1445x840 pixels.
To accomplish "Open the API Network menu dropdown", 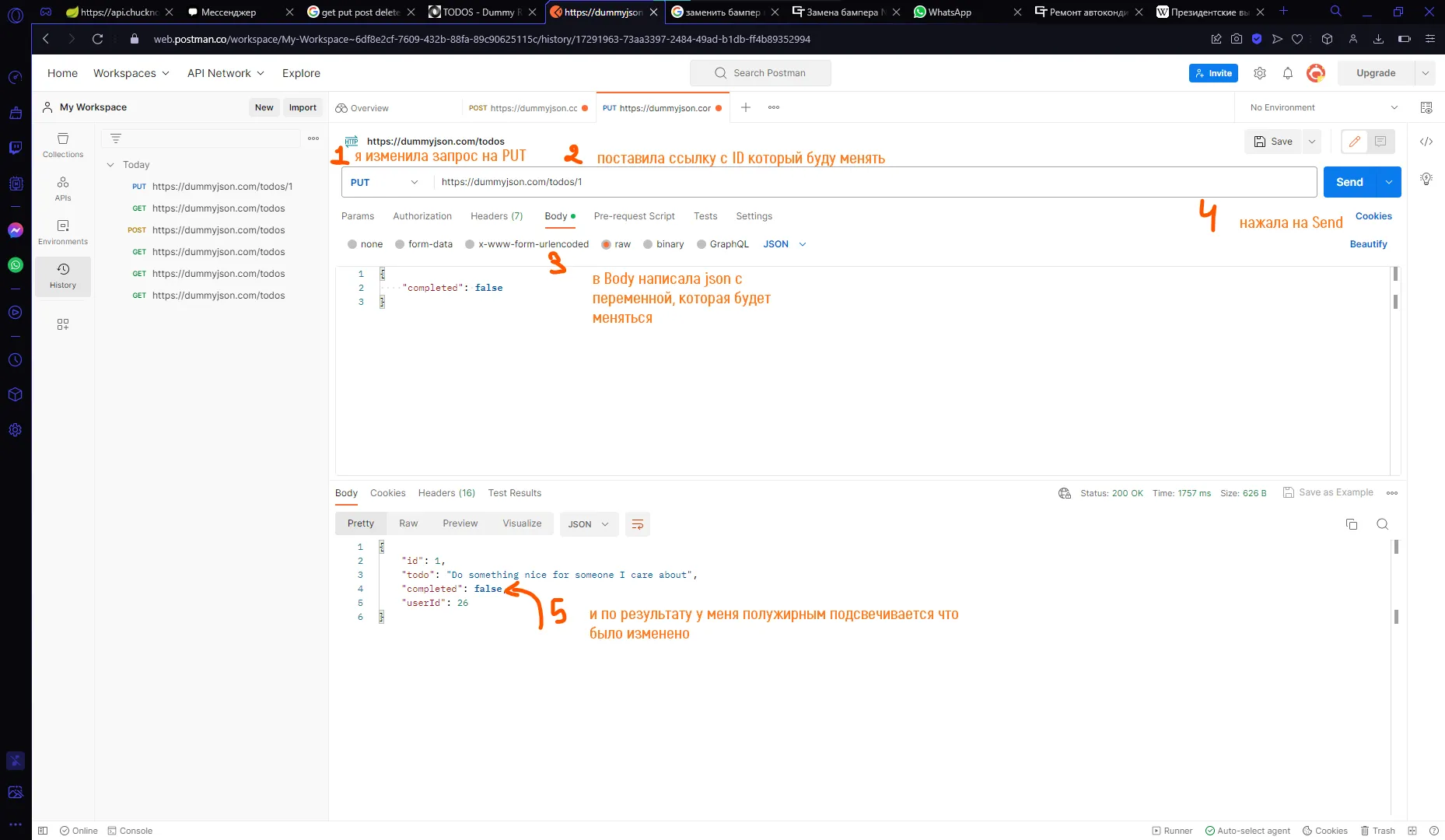I will point(226,73).
